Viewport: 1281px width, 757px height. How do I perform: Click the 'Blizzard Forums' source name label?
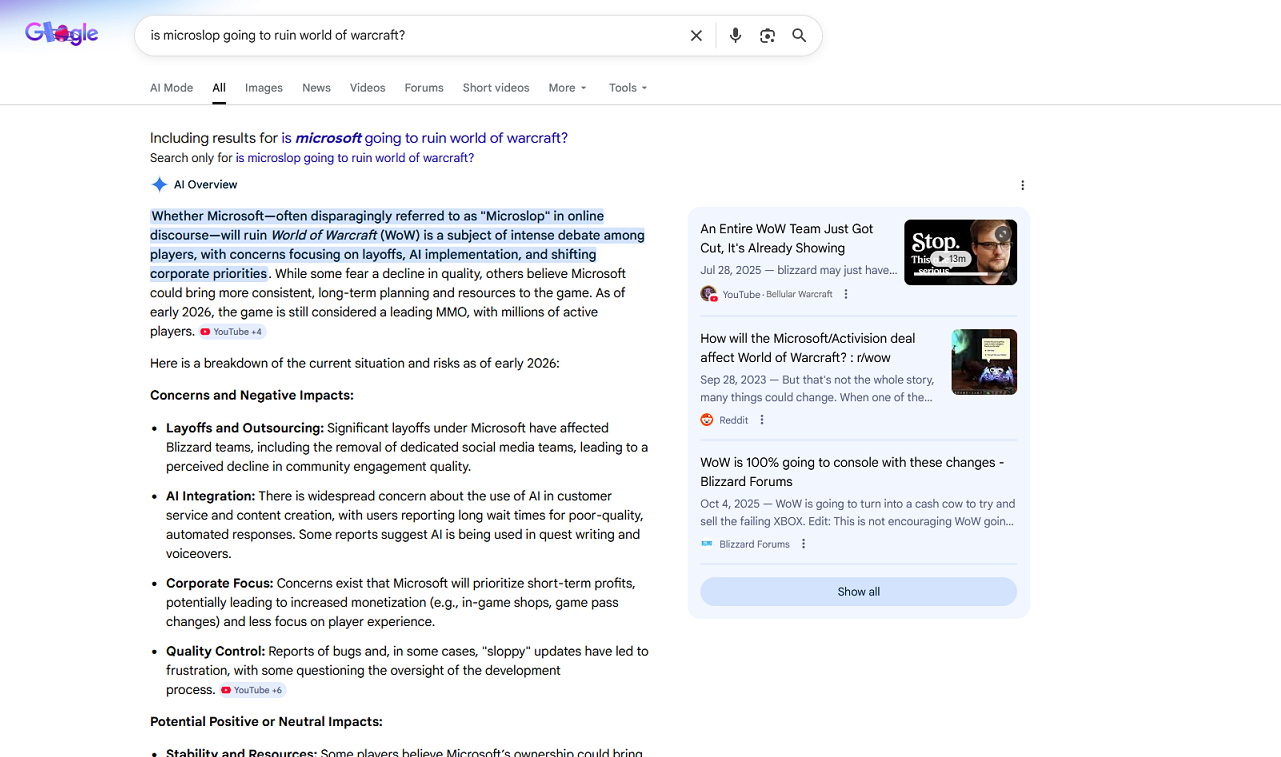755,544
